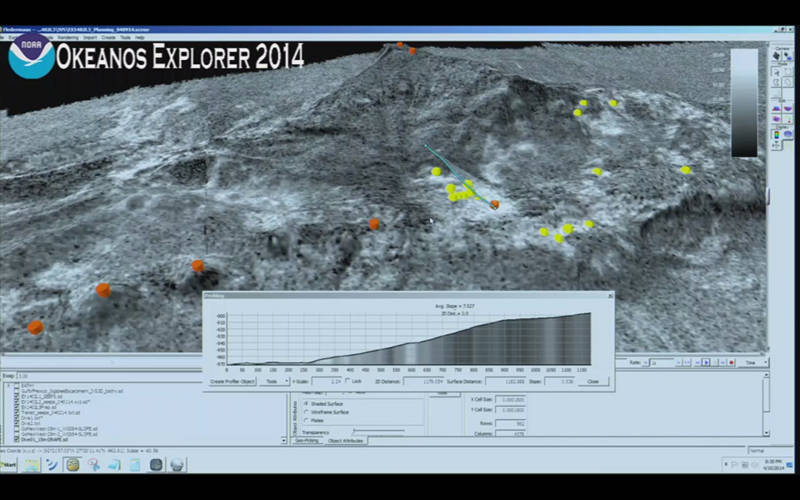Toggle Lock checkbox in profile window
Image resolution: width=800 pixels, height=500 pixels.
[x=348, y=381]
